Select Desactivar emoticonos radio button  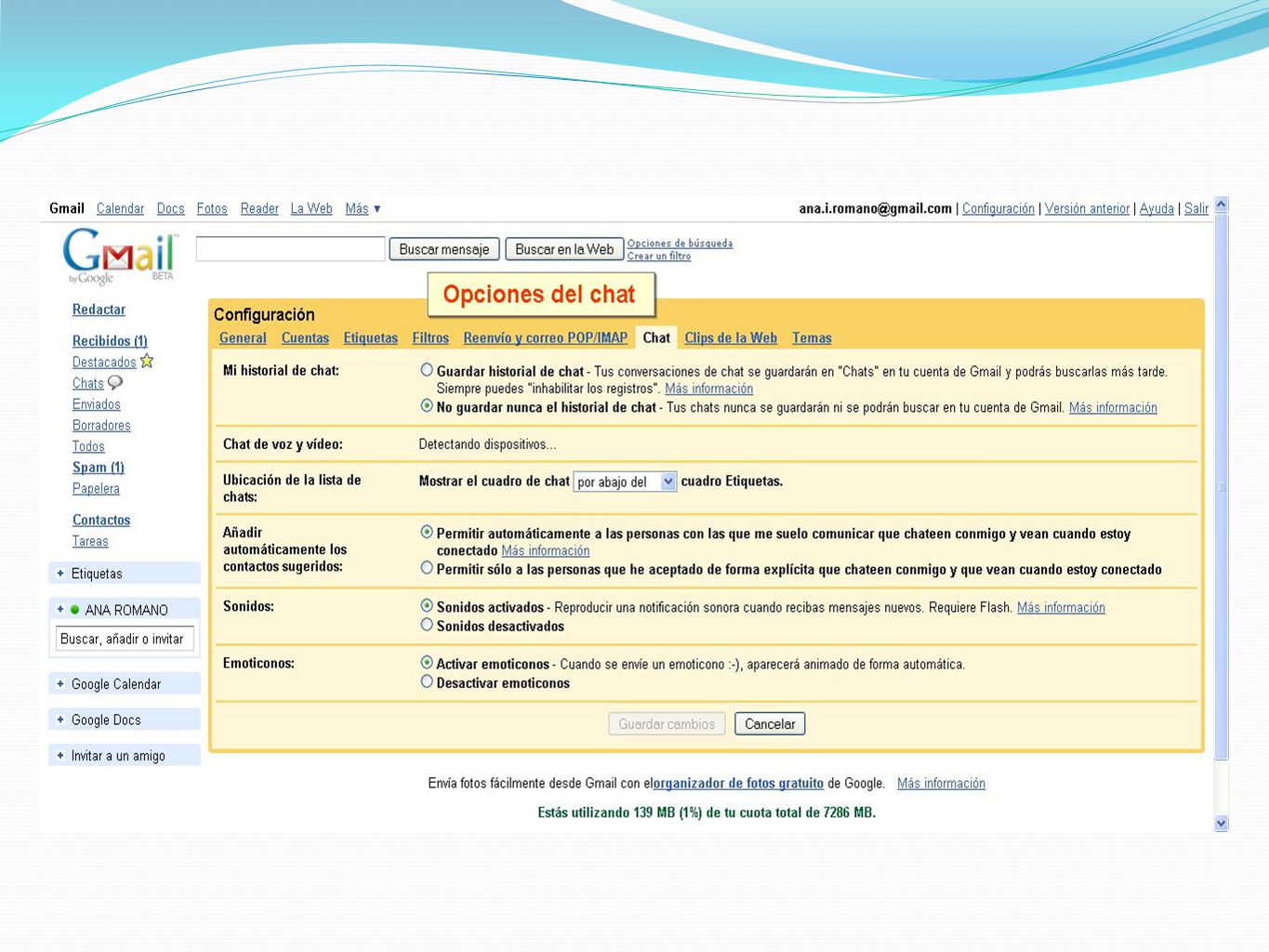(x=427, y=681)
